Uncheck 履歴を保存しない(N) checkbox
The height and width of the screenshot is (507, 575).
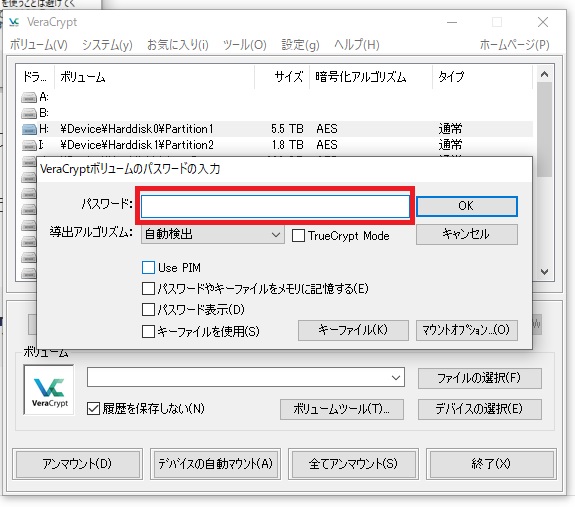click(x=94, y=408)
